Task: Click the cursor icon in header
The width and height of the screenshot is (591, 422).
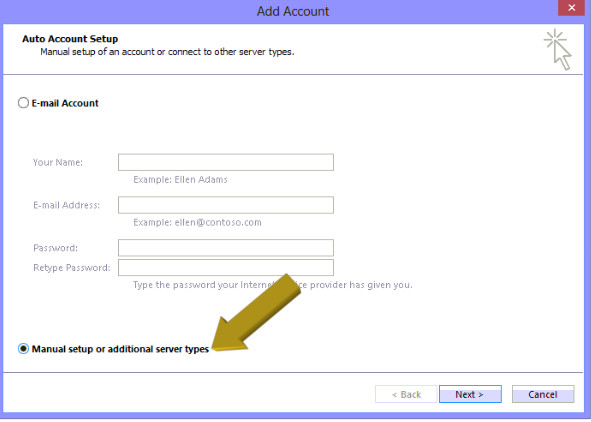Action: 558,49
